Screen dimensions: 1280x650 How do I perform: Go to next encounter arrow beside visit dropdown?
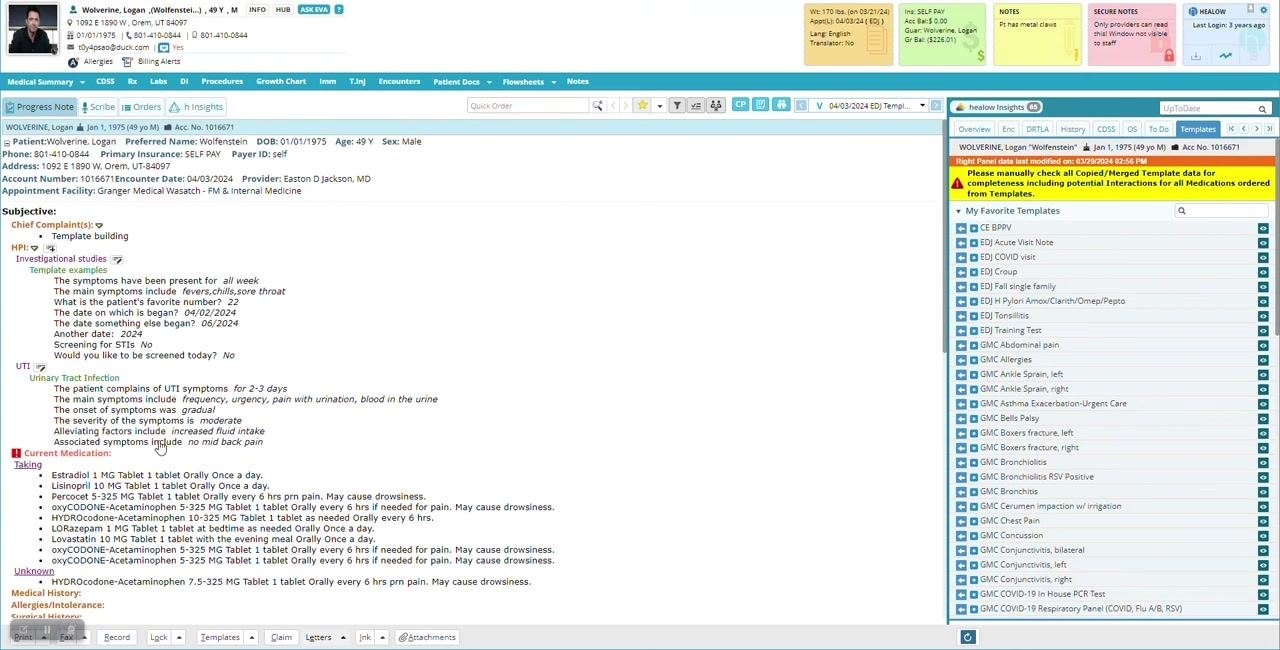(x=936, y=106)
